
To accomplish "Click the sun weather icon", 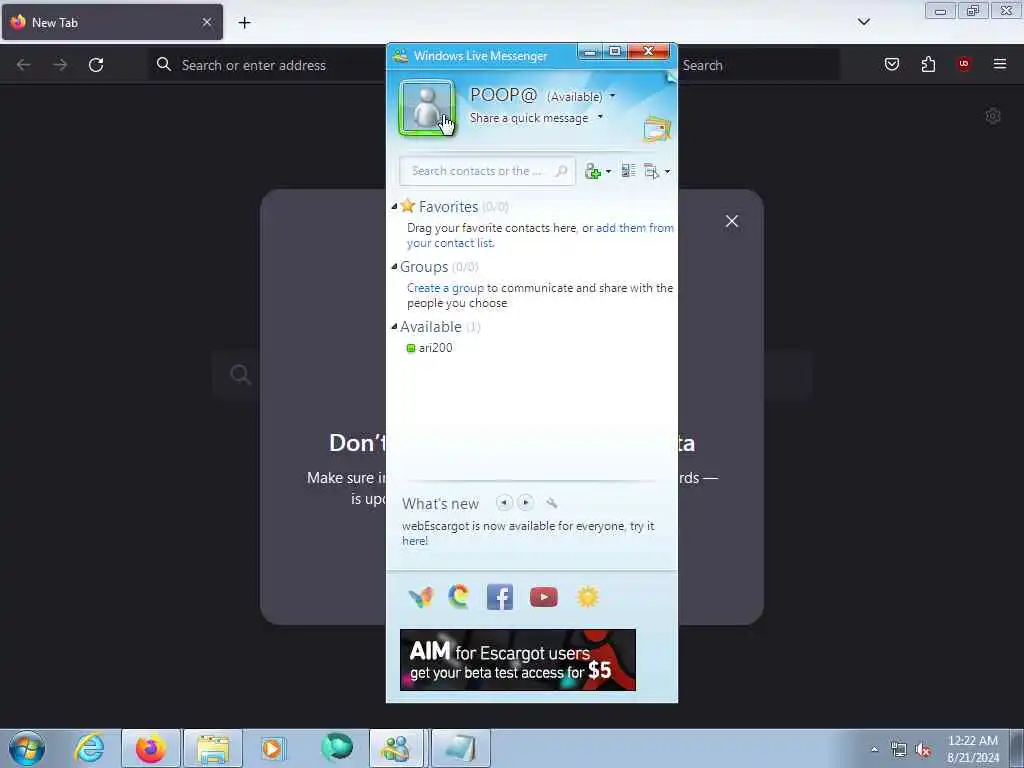I will tap(588, 597).
